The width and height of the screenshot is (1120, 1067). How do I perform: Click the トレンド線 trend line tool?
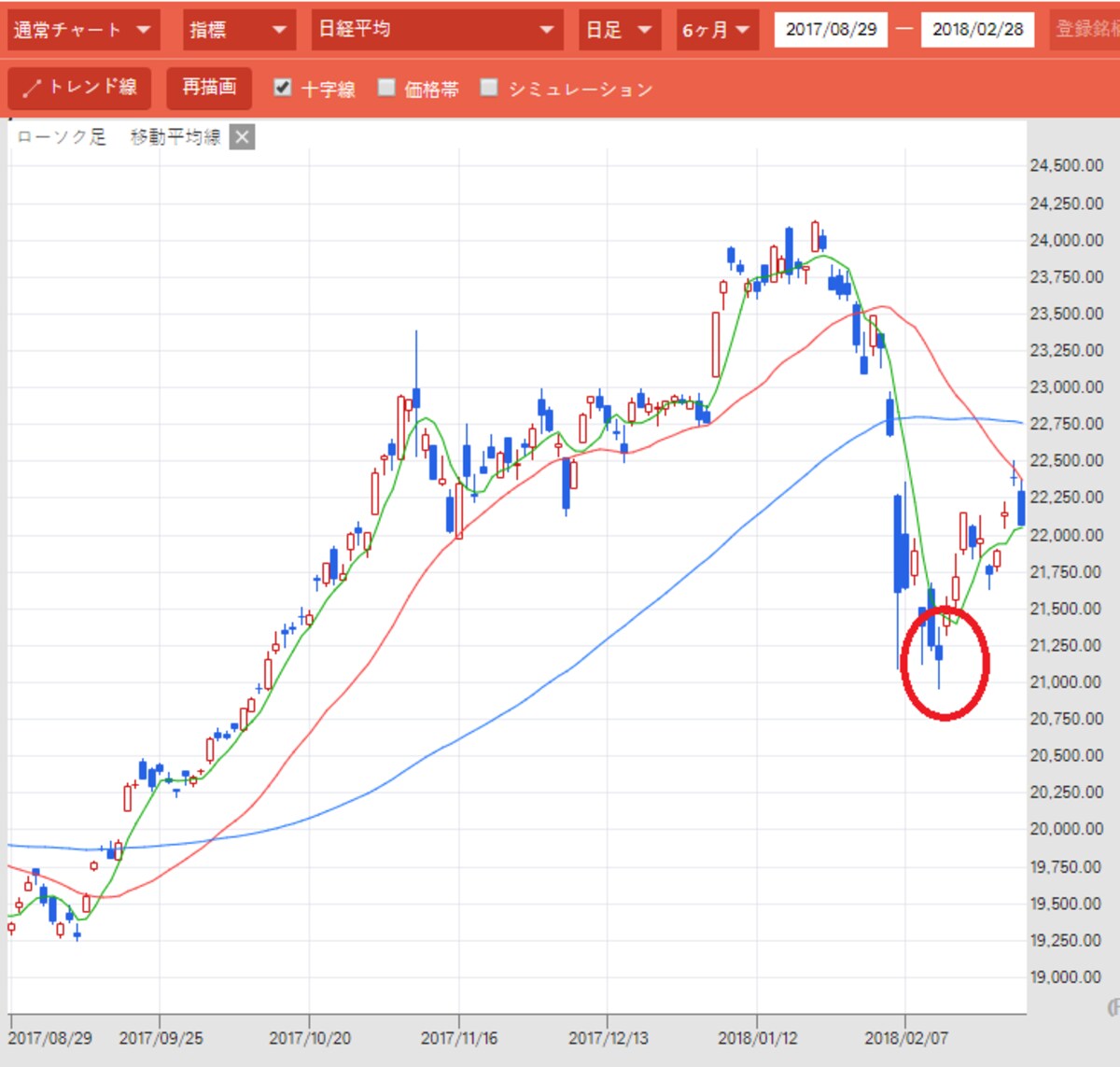[79, 88]
